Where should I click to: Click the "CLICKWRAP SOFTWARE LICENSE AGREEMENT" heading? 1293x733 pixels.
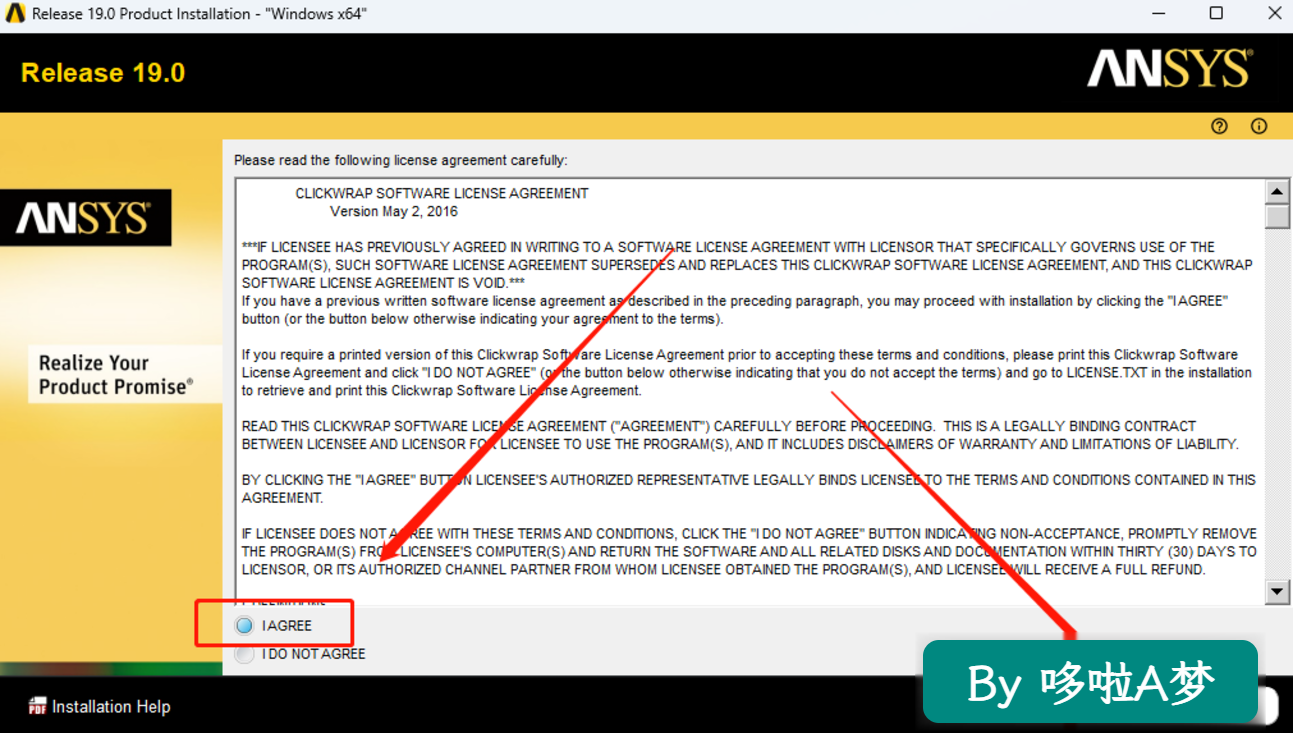point(442,193)
